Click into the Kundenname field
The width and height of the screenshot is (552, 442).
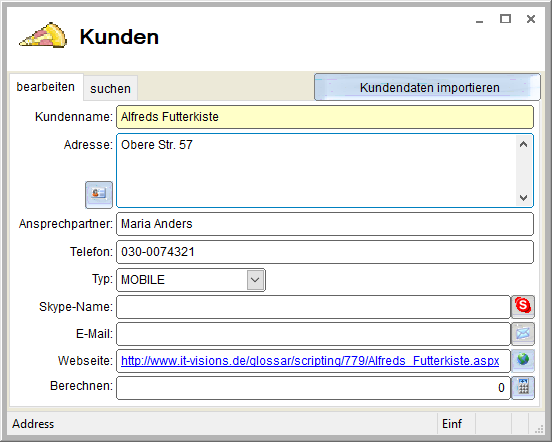[x=325, y=117]
